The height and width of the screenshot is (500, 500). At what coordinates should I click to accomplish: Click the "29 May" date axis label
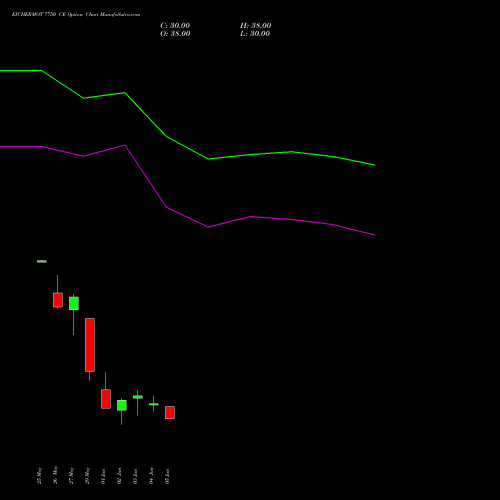(88, 476)
